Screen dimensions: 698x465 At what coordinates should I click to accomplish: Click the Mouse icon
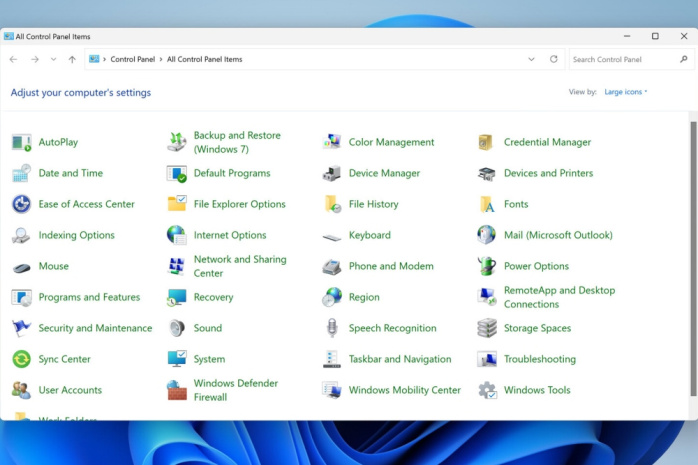point(21,268)
